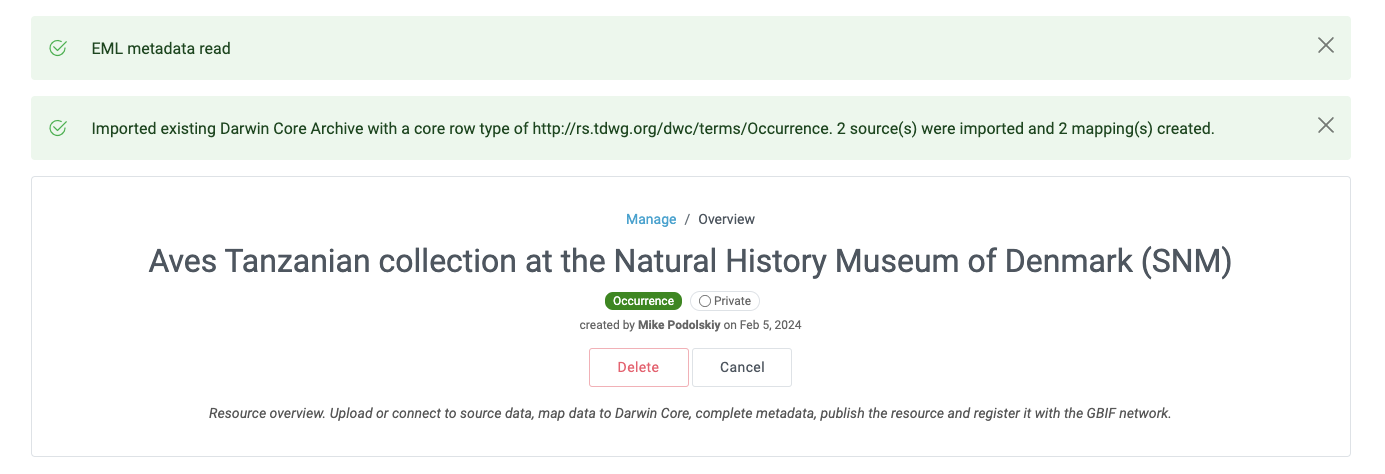
Task: Click the 'created by' label text
Action: [607, 325]
